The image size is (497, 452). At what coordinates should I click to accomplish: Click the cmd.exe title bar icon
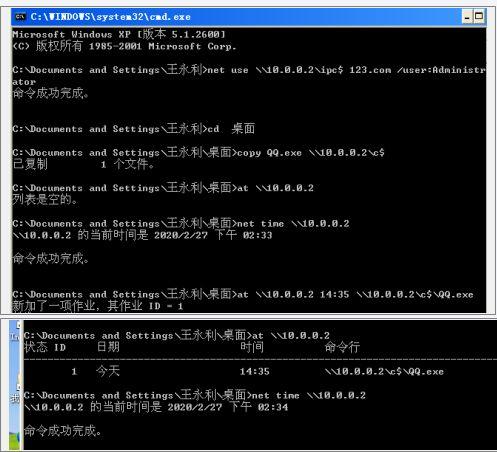pos(20,16)
